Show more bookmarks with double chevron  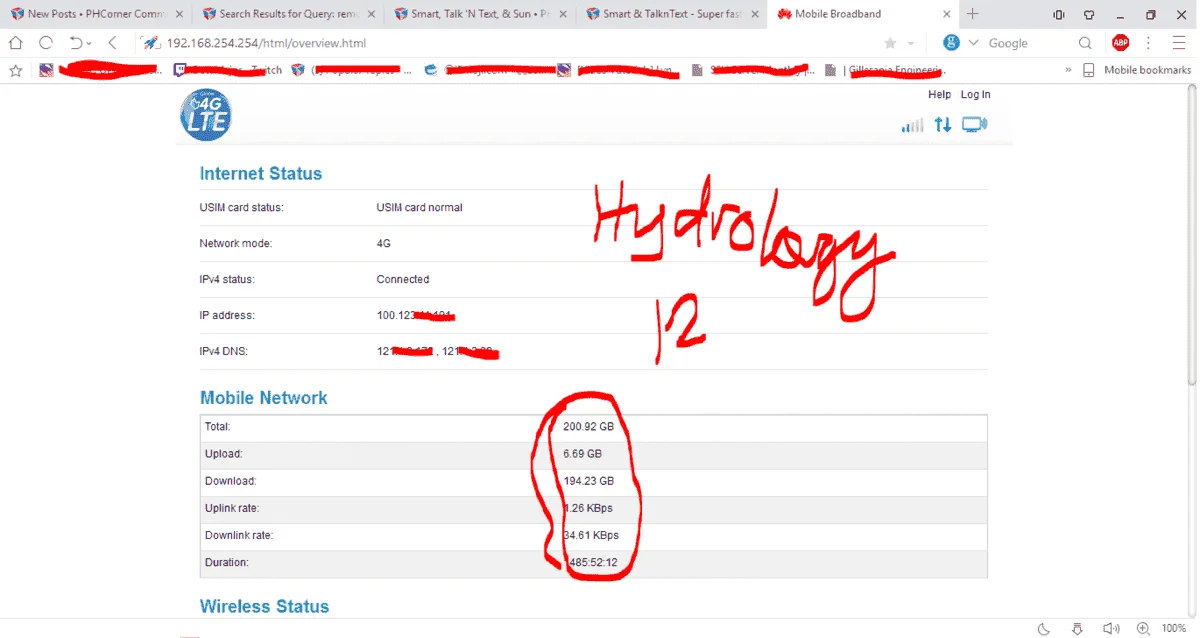(1068, 70)
